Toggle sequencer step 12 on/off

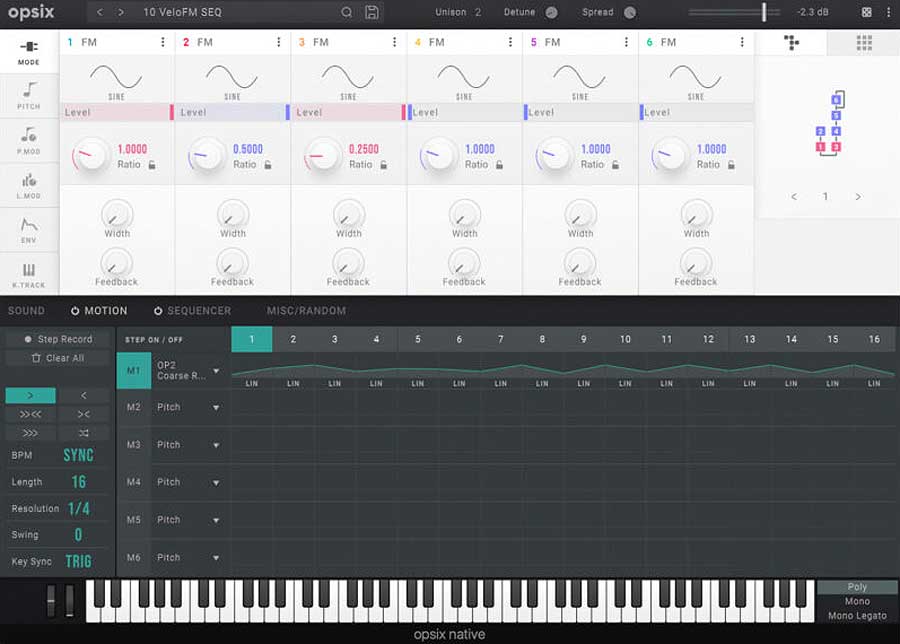click(x=708, y=339)
